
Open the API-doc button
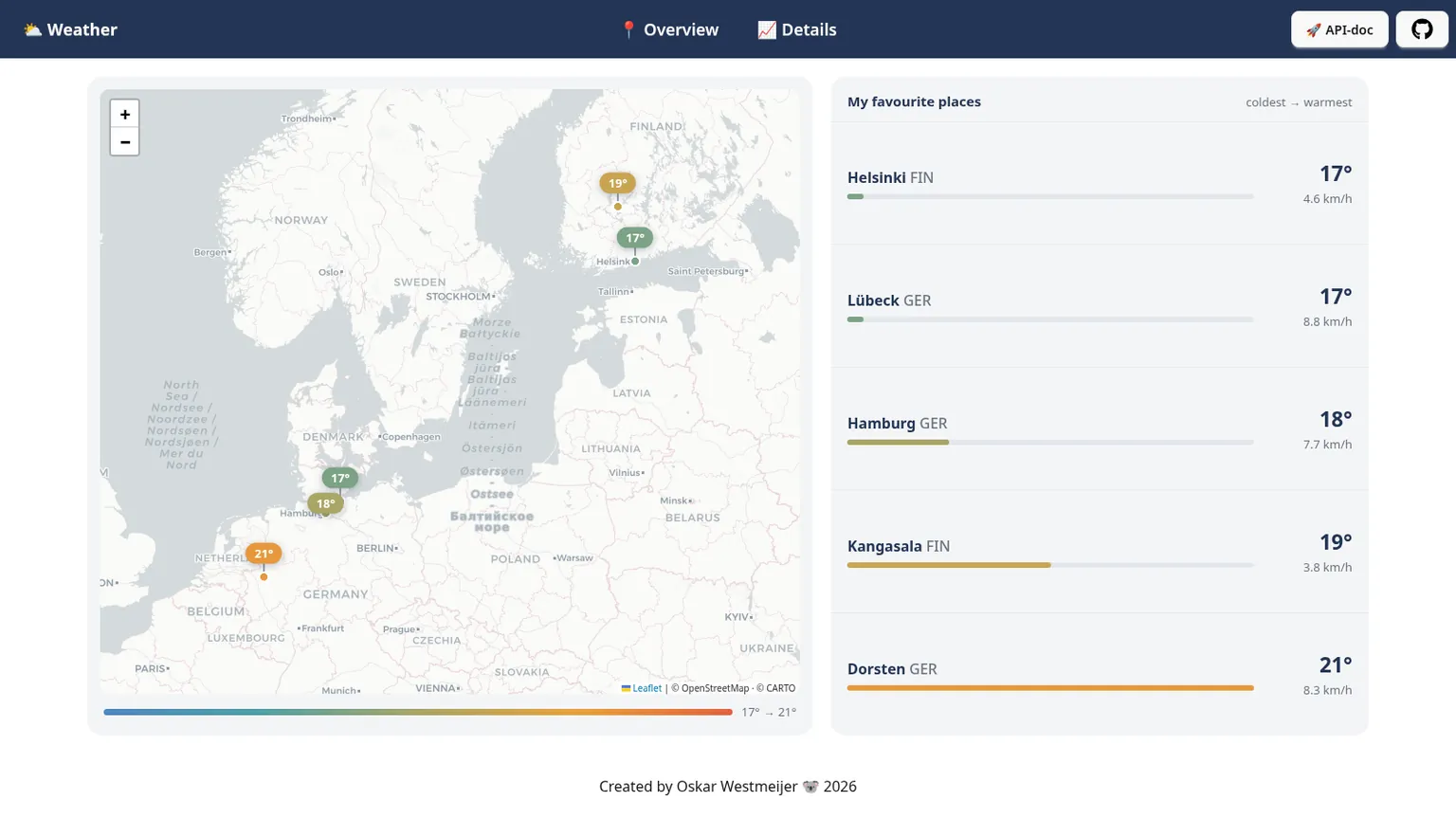coord(1339,29)
